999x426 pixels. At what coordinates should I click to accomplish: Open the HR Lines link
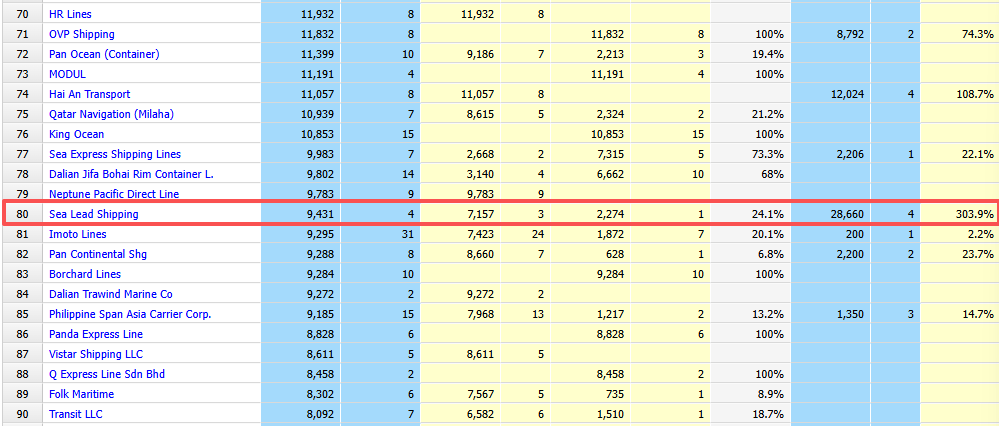click(70, 13)
